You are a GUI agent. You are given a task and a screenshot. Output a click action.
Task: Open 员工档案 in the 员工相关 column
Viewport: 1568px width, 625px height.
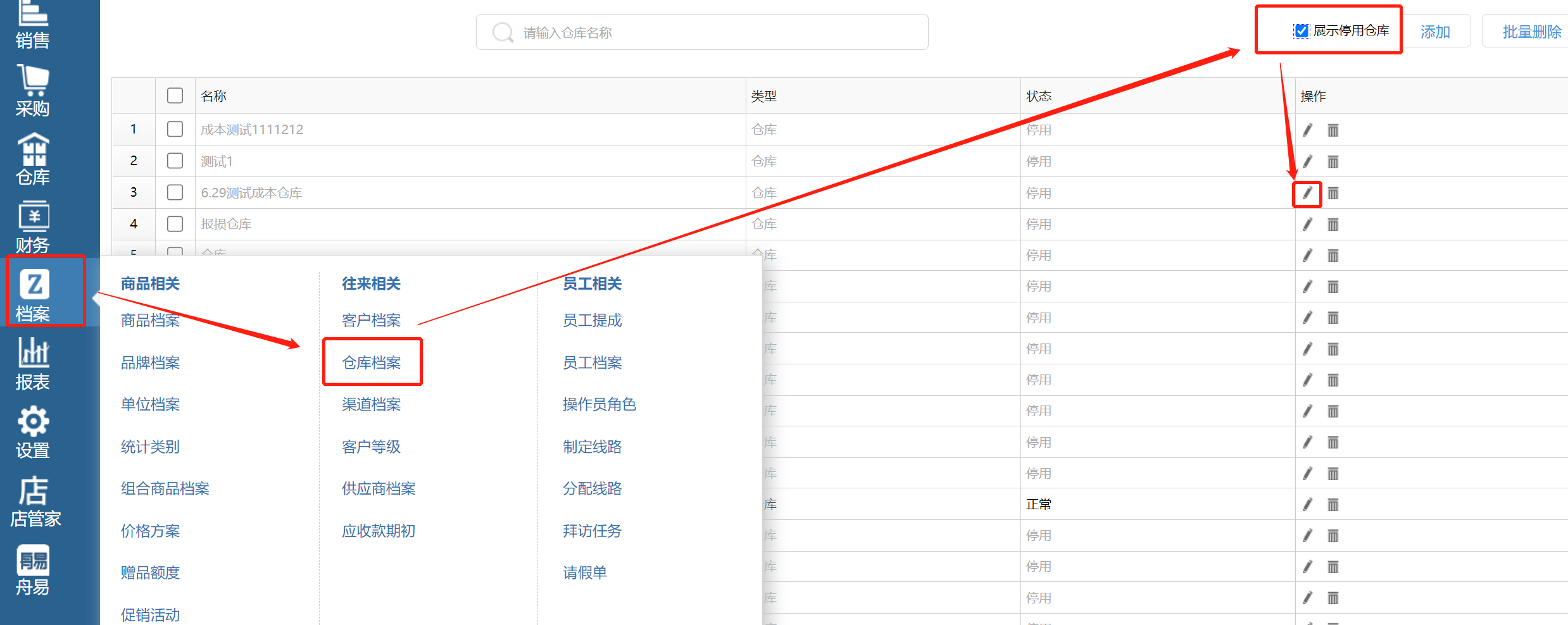[x=592, y=362]
